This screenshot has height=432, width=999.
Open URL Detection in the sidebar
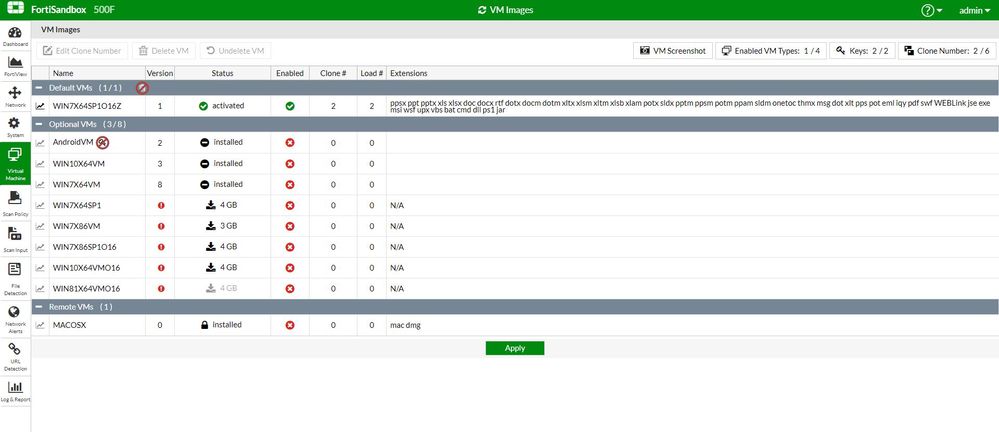coord(15,356)
